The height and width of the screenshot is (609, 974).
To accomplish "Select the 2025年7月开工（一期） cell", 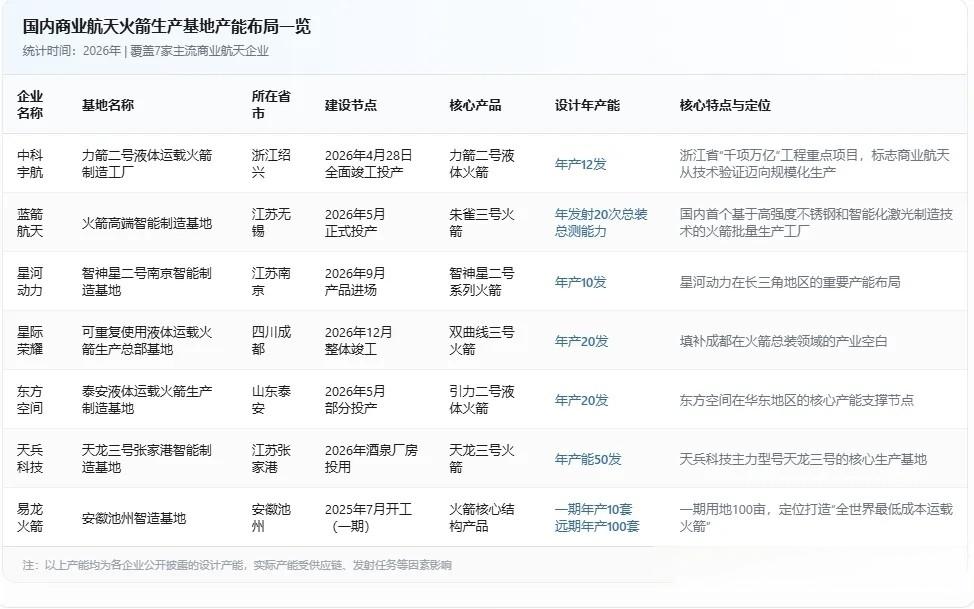I will tap(368, 518).
